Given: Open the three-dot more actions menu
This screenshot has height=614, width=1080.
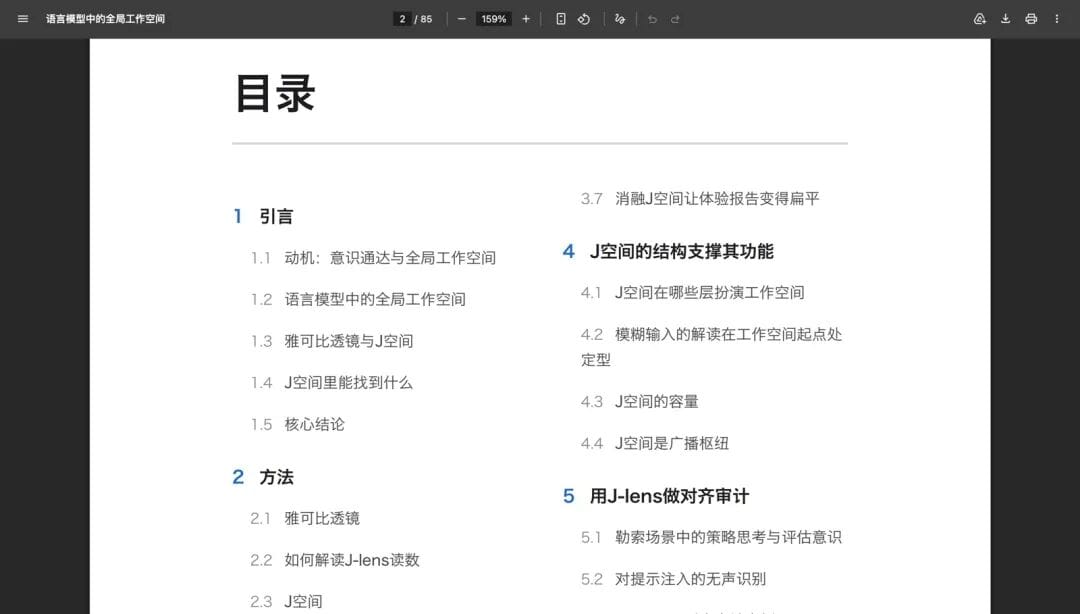Looking at the screenshot, I should pos(1057,19).
